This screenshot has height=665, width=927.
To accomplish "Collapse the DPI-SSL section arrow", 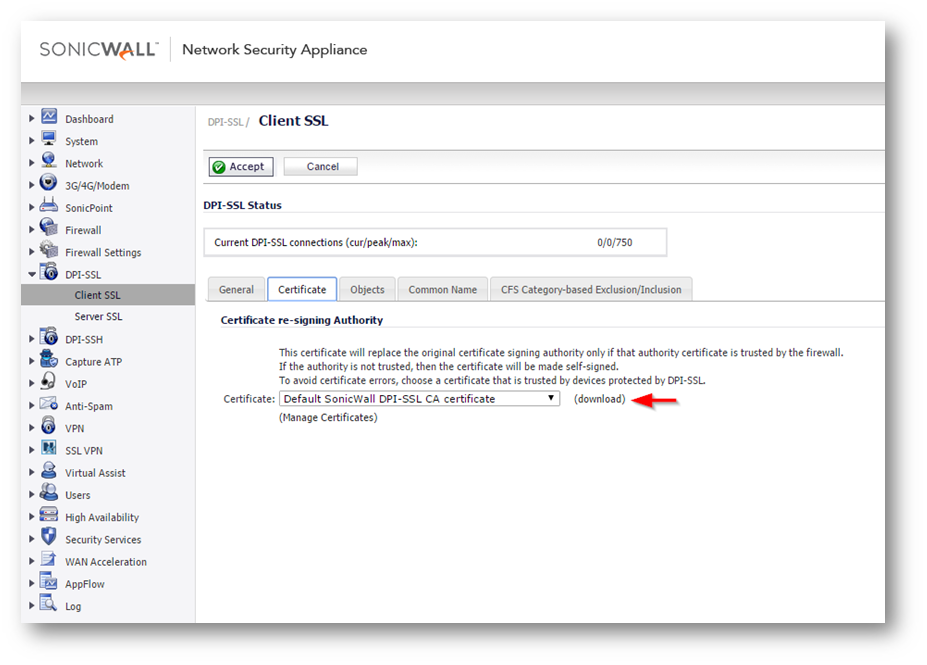I will pyautogui.click(x=32, y=274).
